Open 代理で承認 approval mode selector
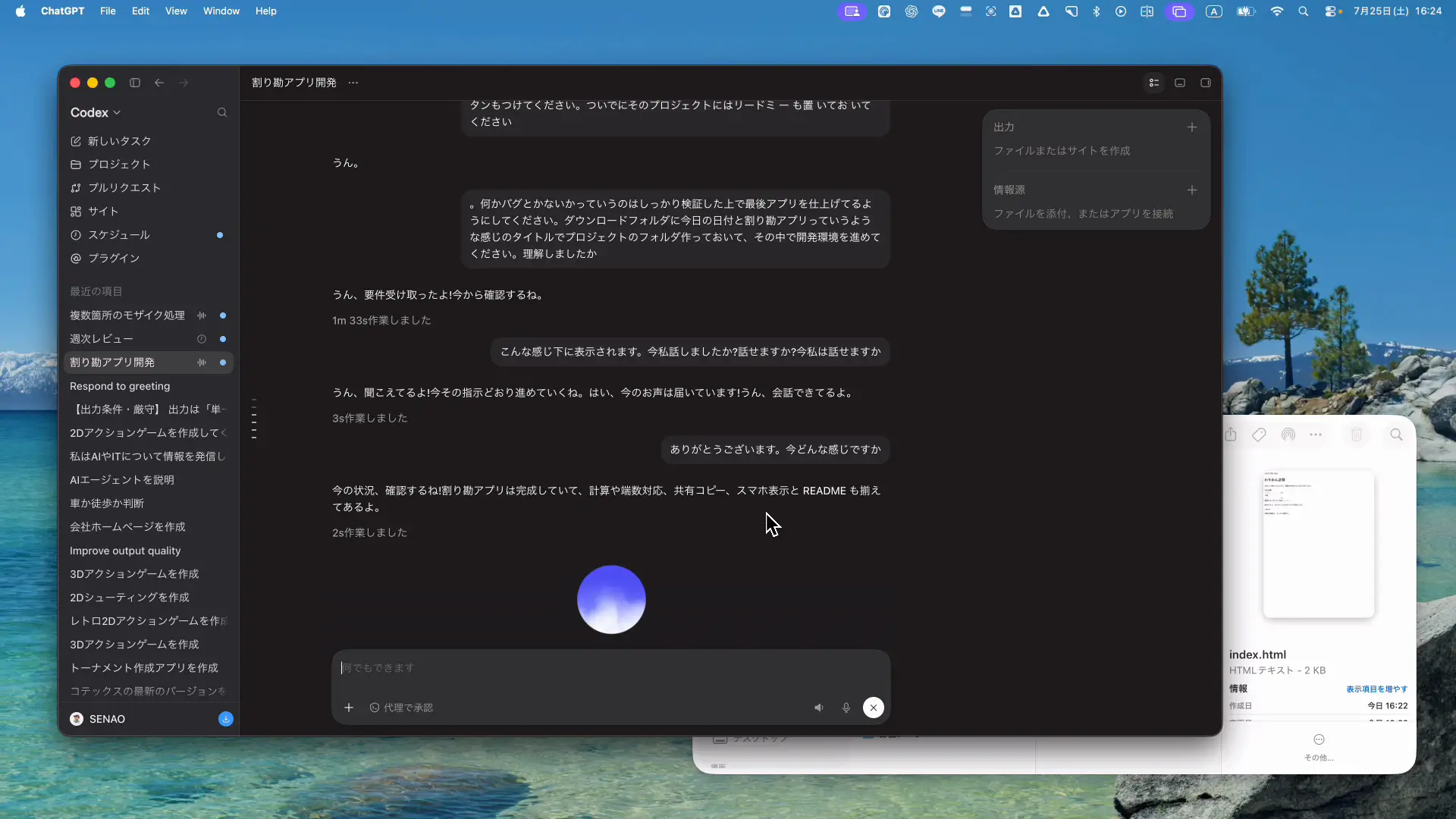This screenshot has height=819, width=1456. pyautogui.click(x=401, y=708)
